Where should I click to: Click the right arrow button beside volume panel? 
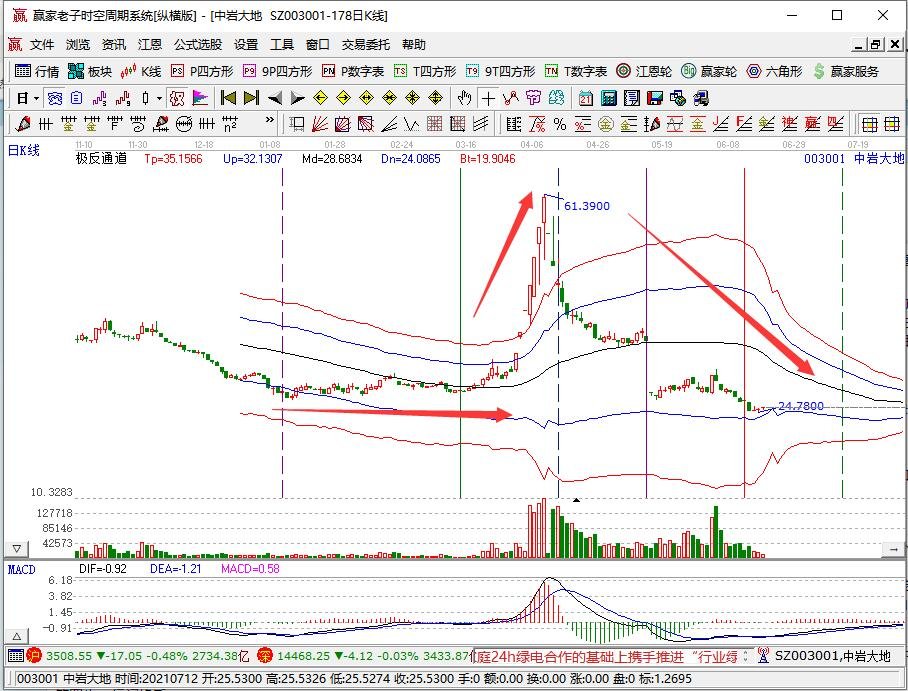click(x=894, y=549)
